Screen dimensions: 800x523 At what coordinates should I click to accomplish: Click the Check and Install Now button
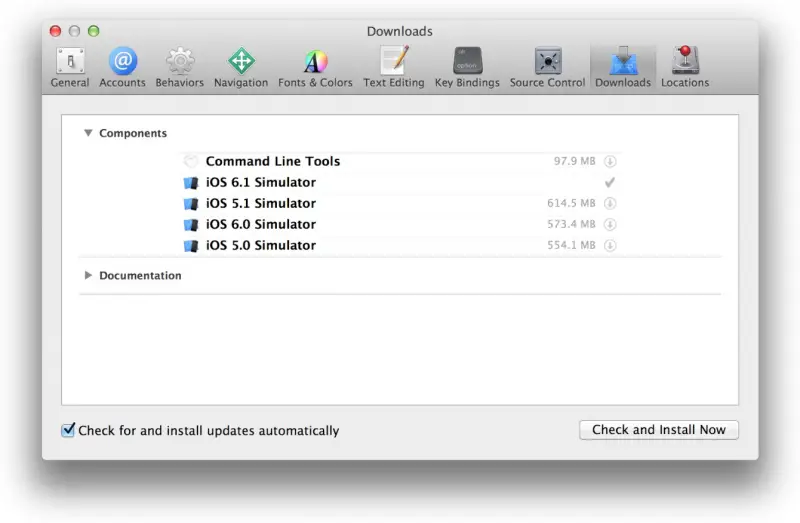point(659,430)
